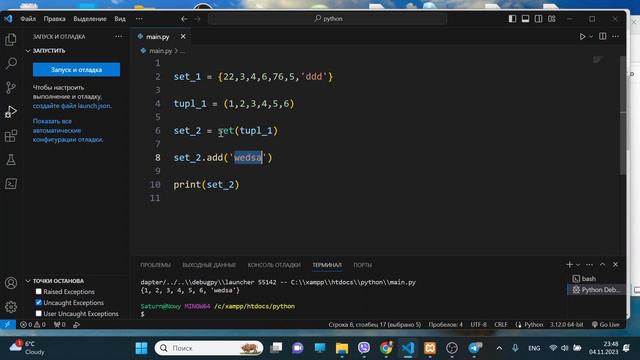This screenshot has width=640, height=360.
Task: Open Customize Layout icon
Action: 551,19
